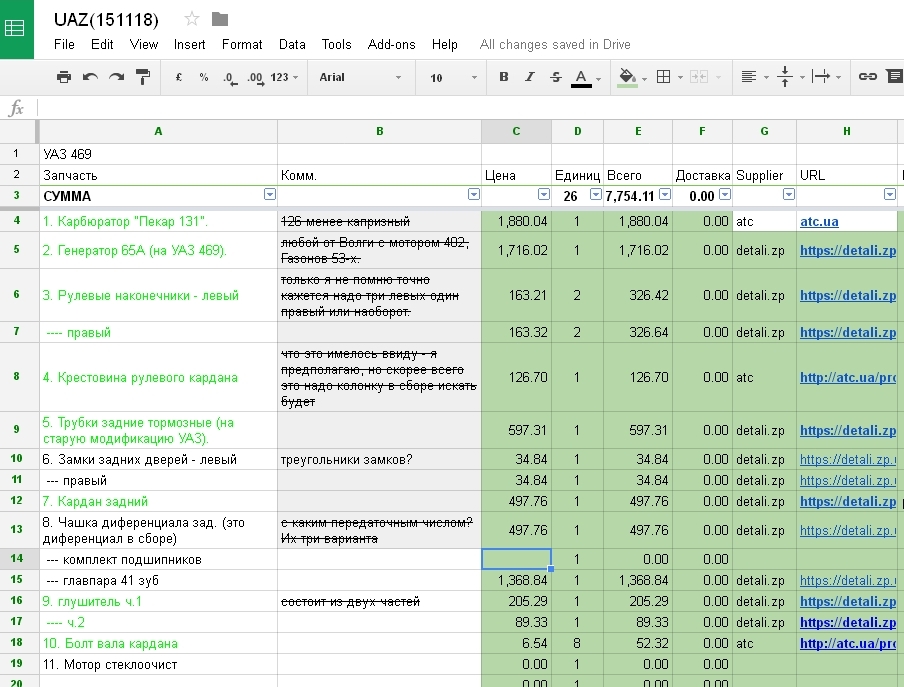Image resolution: width=904 pixels, height=687 pixels.
Task: Open filter dropdown in СУММА cell
Action: (x=269, y=195)
